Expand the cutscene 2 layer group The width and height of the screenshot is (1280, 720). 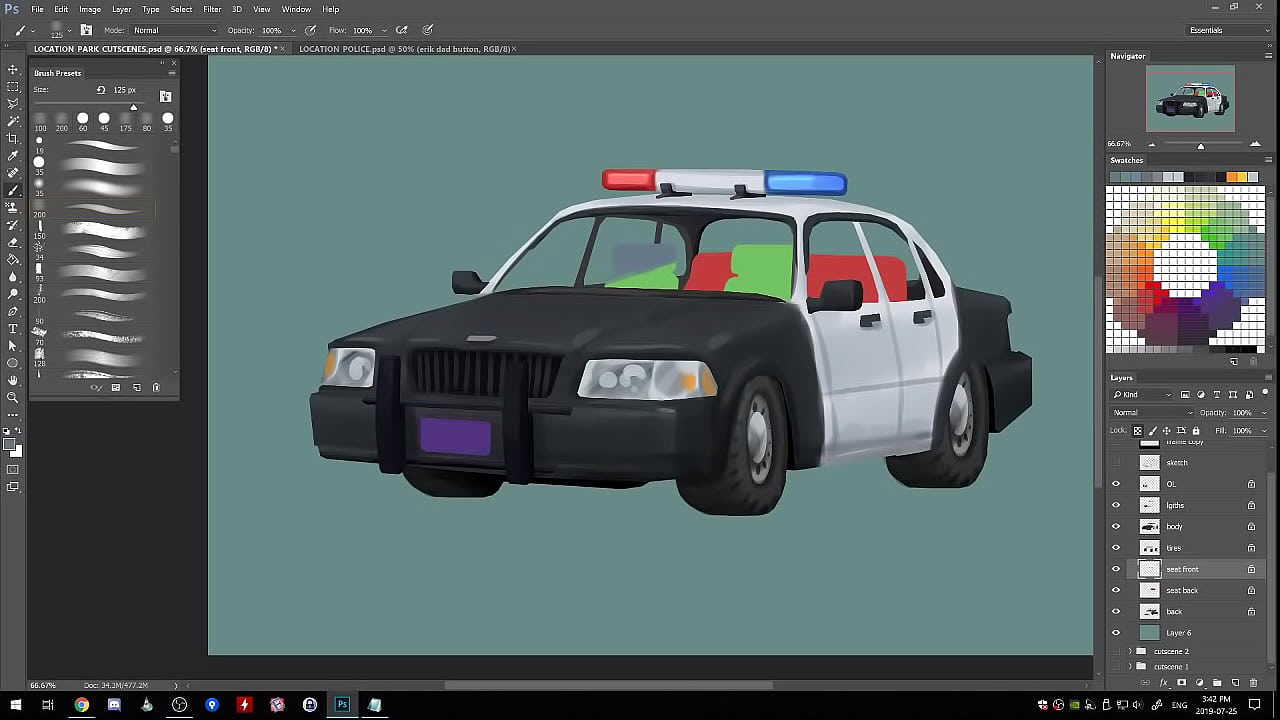coord(1130,651)
